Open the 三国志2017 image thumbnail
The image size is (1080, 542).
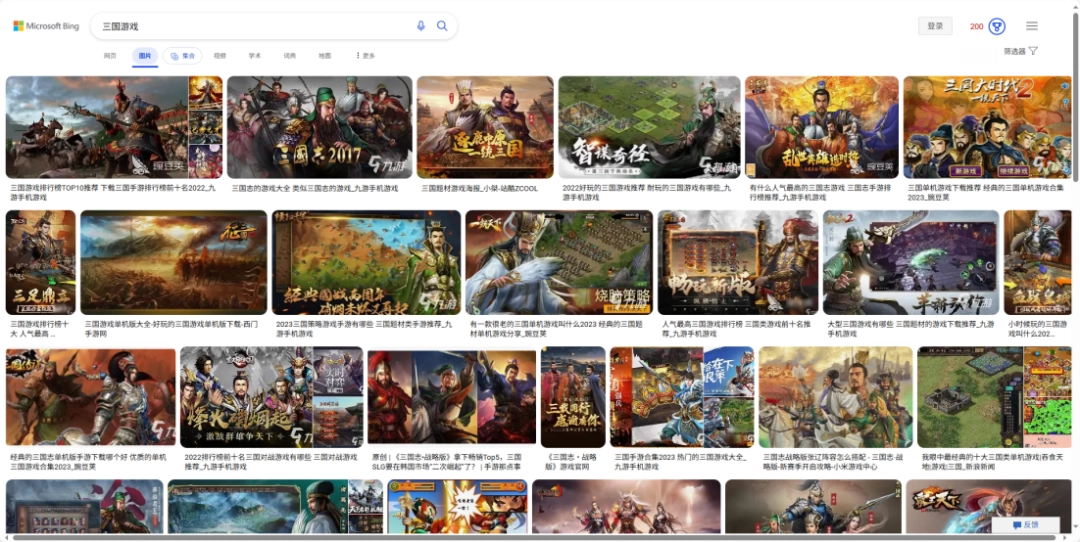(318, 127)
